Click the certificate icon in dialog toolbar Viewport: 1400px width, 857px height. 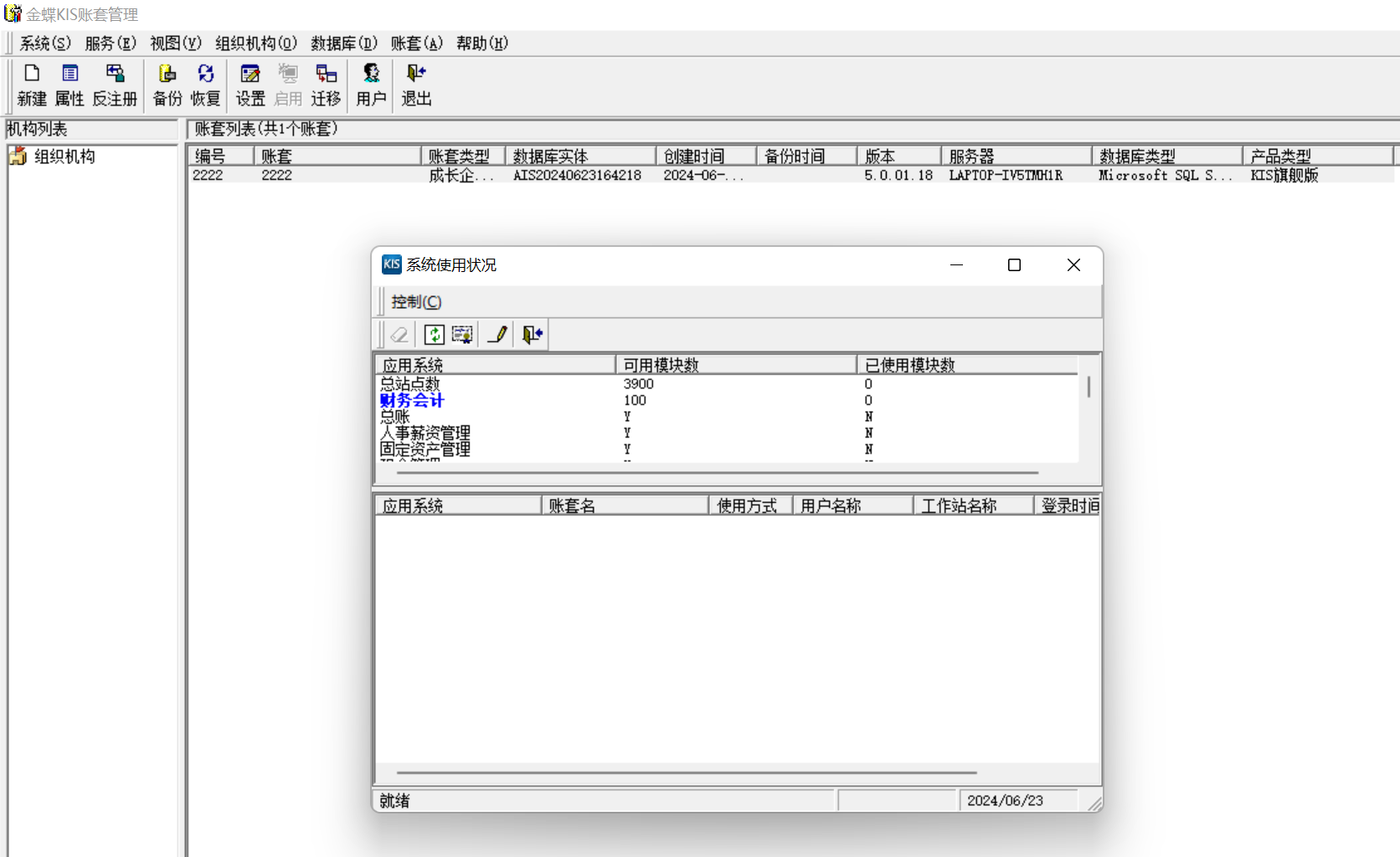coord(462,335)
